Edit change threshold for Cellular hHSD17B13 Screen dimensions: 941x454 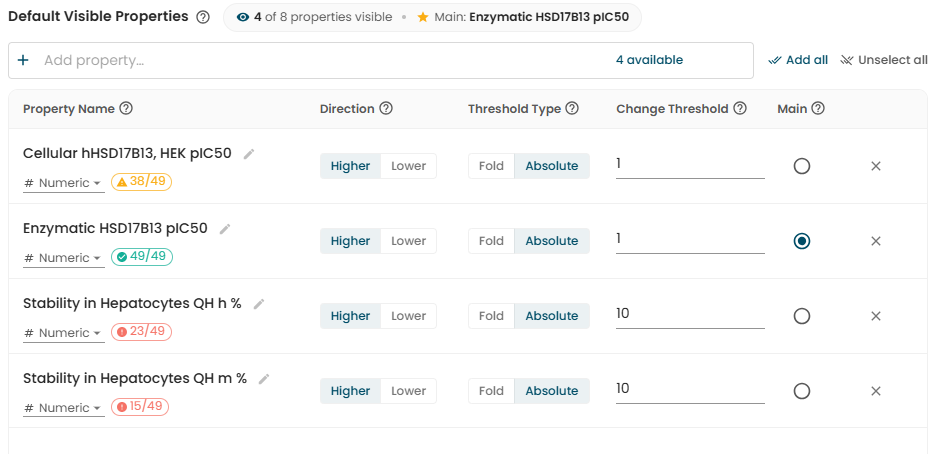pos(690,165)
